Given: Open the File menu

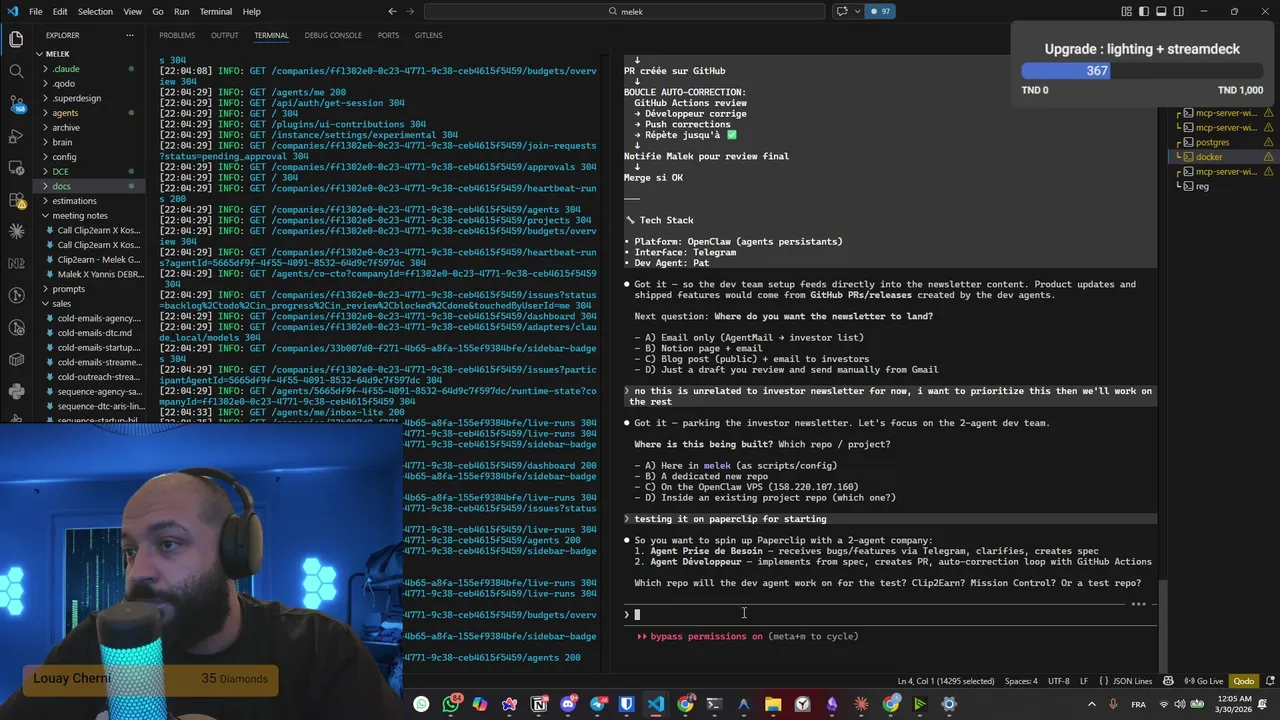Looking at the screenshot, I should click(35, 11).
